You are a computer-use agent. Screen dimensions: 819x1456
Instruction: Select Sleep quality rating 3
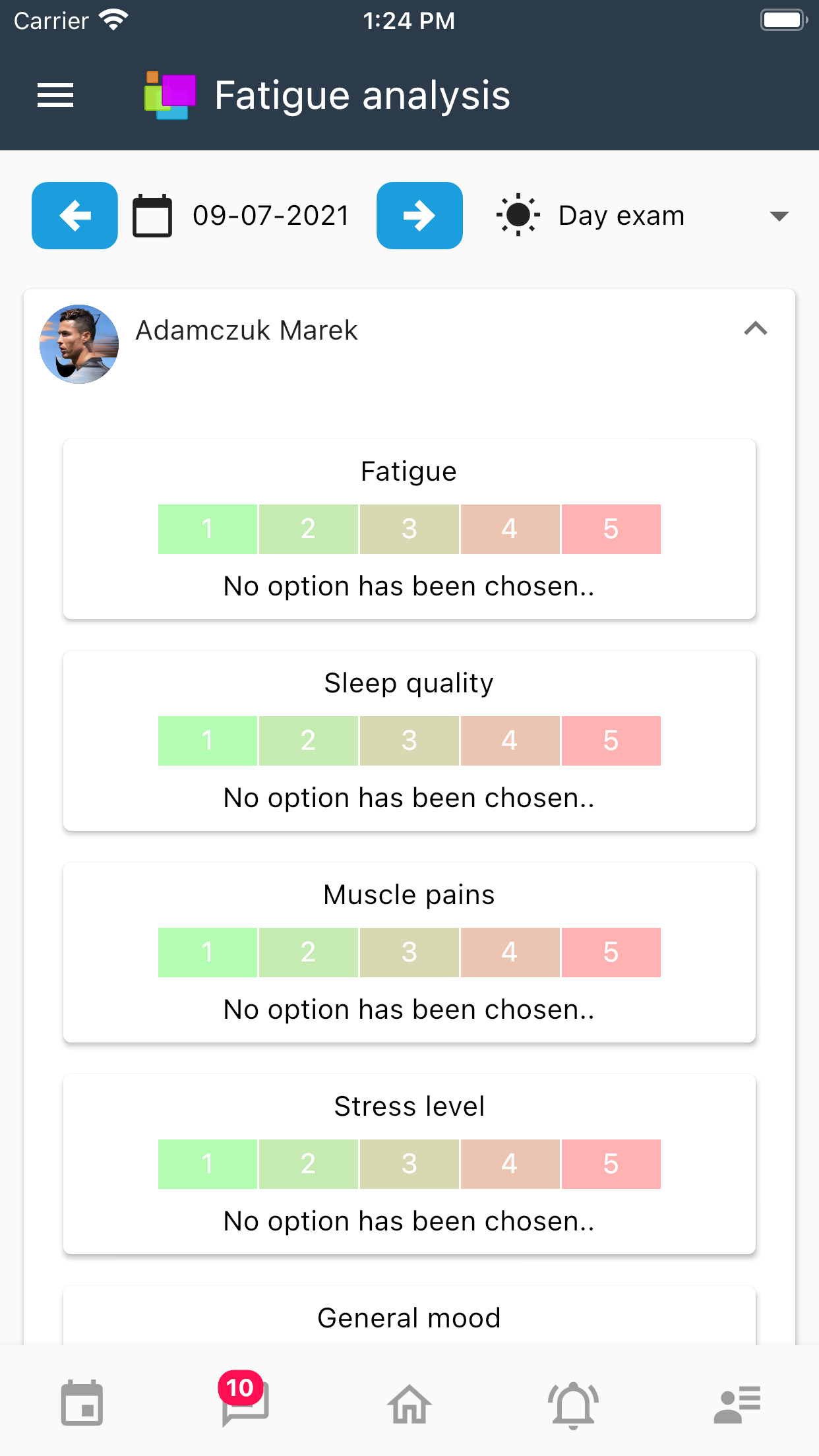[x=409, y=741]
